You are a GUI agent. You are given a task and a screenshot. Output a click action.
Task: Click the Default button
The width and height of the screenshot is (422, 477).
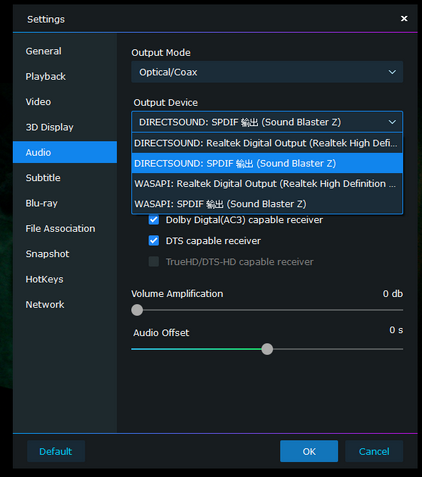point(56,451)
